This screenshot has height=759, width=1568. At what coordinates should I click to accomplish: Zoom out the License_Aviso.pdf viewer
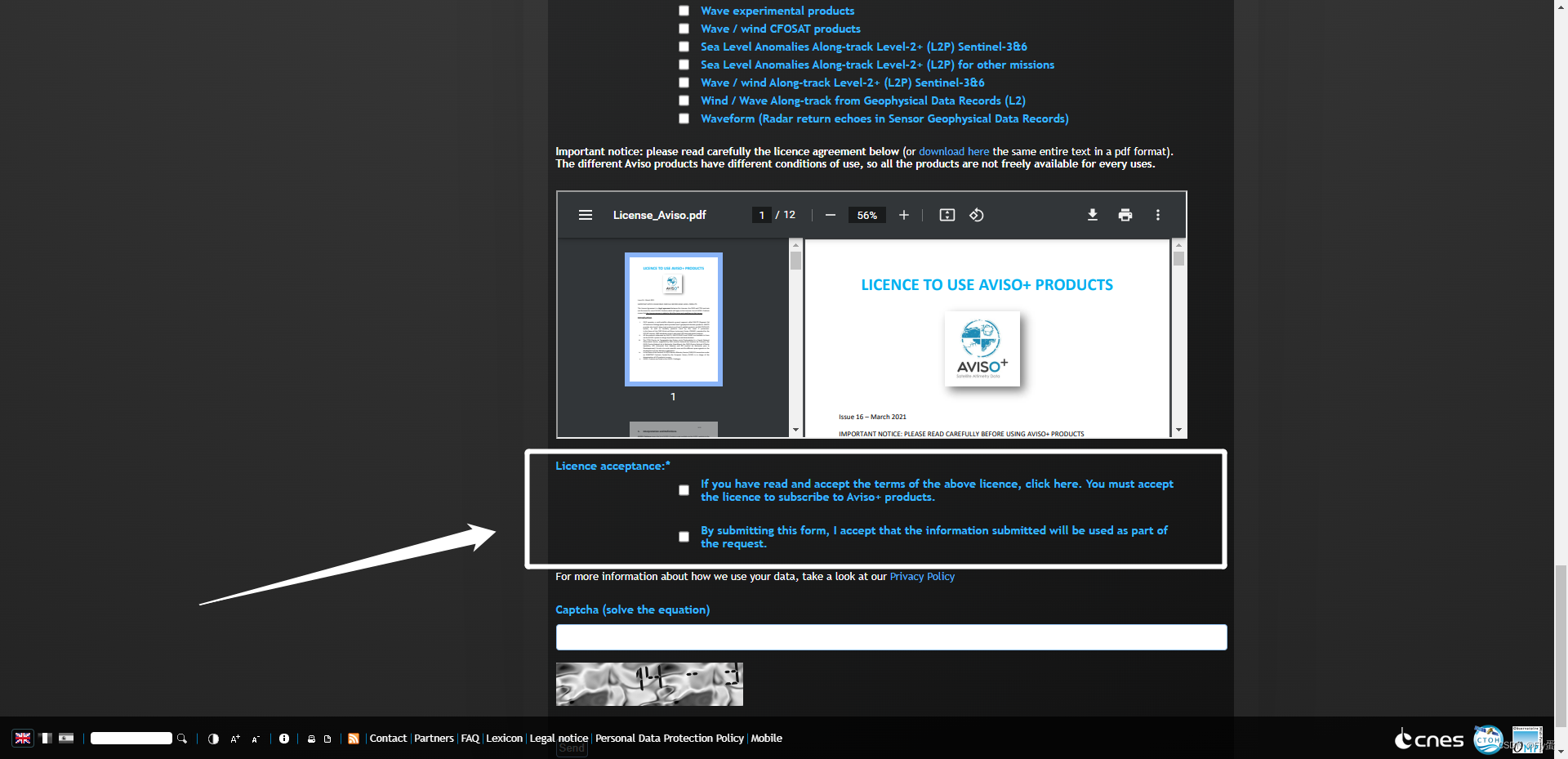pos(830,215)
